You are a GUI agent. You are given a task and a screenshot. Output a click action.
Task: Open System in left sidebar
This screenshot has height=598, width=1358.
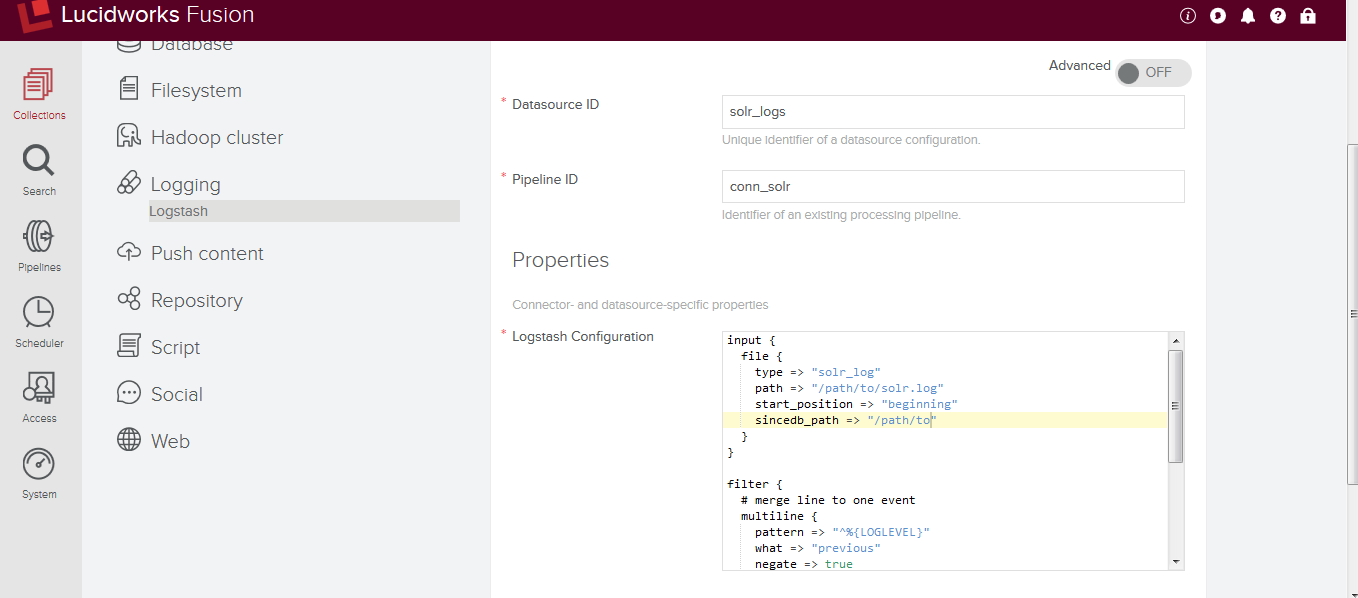[x=39, y=474]
